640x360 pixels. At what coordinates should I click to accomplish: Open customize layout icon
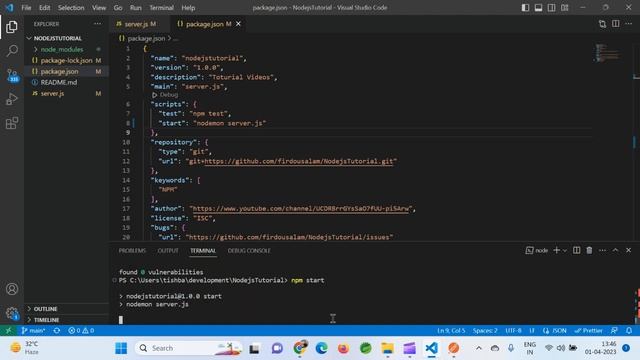coord(565,7)
